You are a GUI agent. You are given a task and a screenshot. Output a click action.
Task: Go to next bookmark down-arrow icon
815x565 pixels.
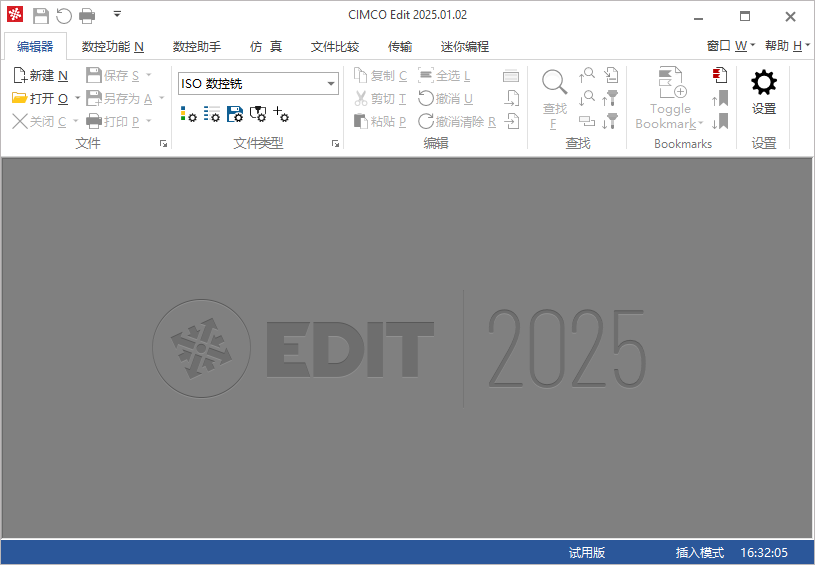point(720,122)
